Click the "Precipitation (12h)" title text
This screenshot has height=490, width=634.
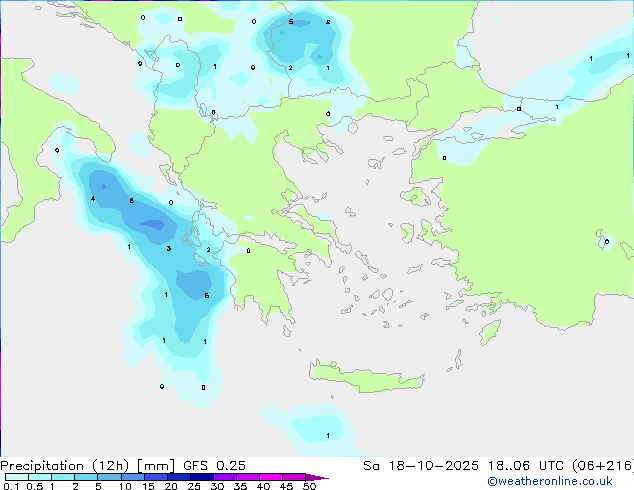(x=65, y=466)
